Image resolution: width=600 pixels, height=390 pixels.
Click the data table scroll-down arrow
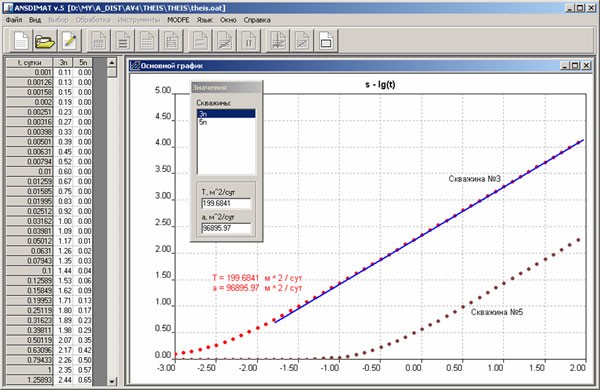112,381
